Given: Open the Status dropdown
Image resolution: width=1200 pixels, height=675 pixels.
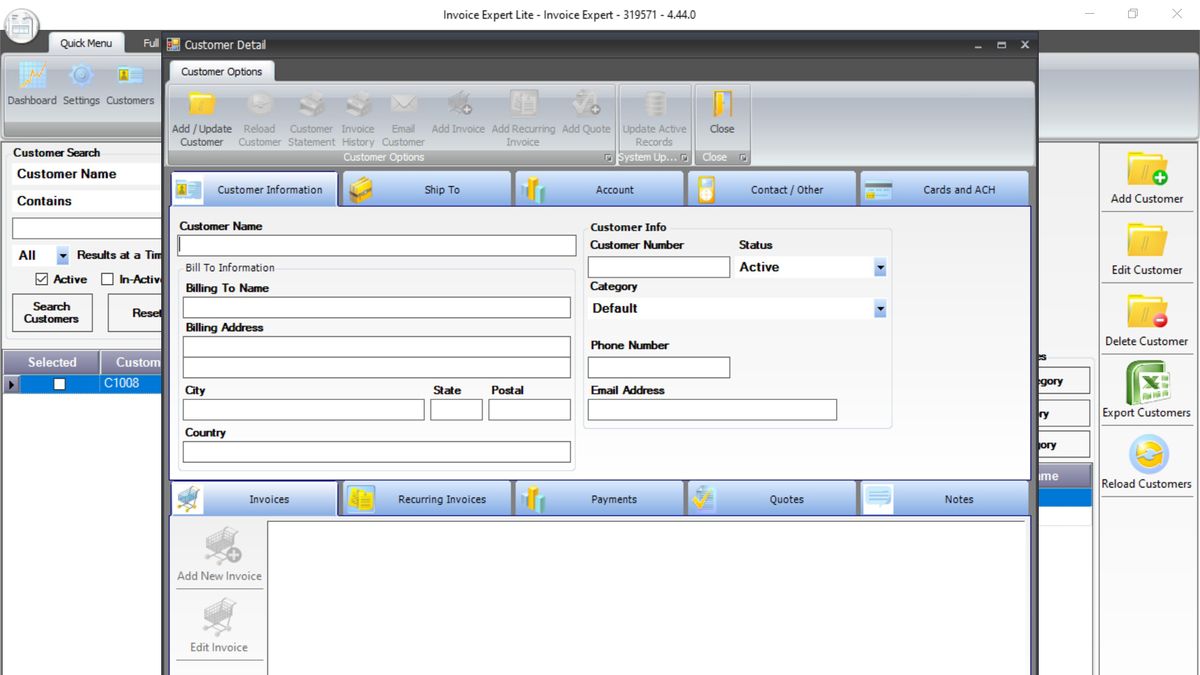Looking at the screenshot, I should (x=878, y=267).
